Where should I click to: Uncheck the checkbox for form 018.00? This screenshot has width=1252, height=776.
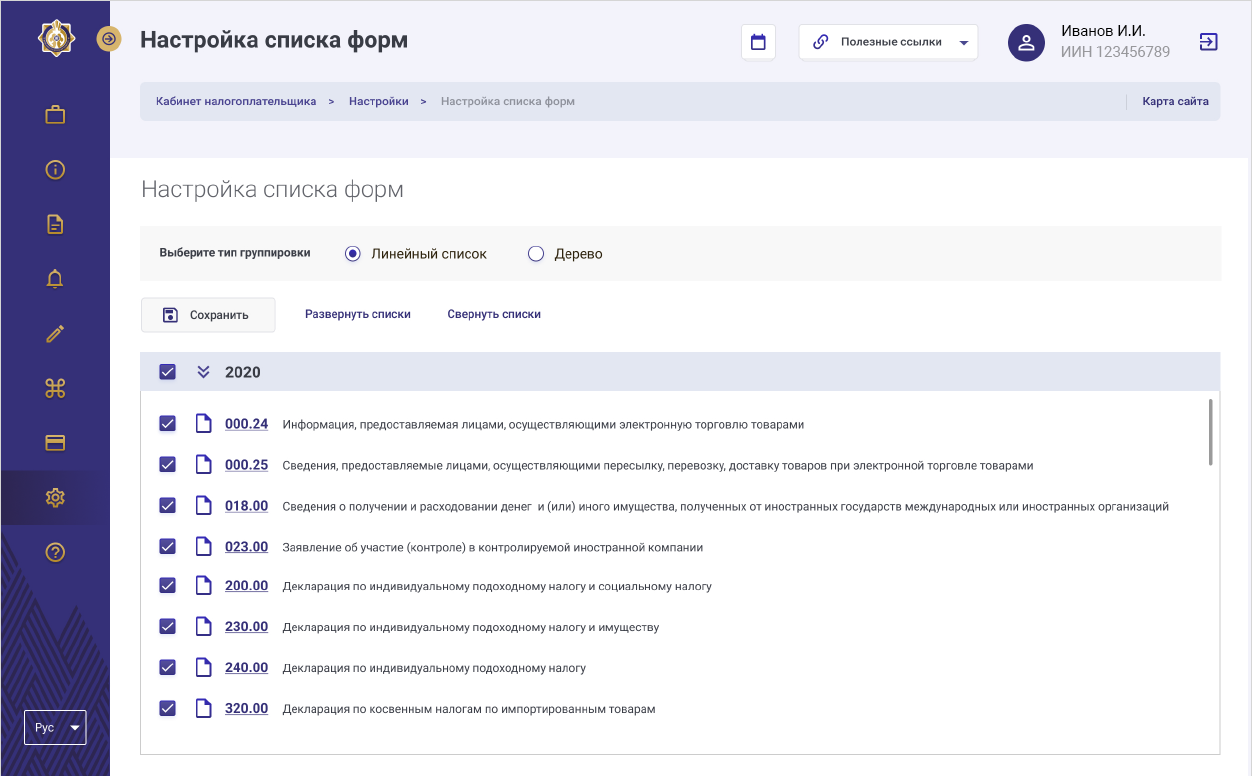(x=167, y=506)
